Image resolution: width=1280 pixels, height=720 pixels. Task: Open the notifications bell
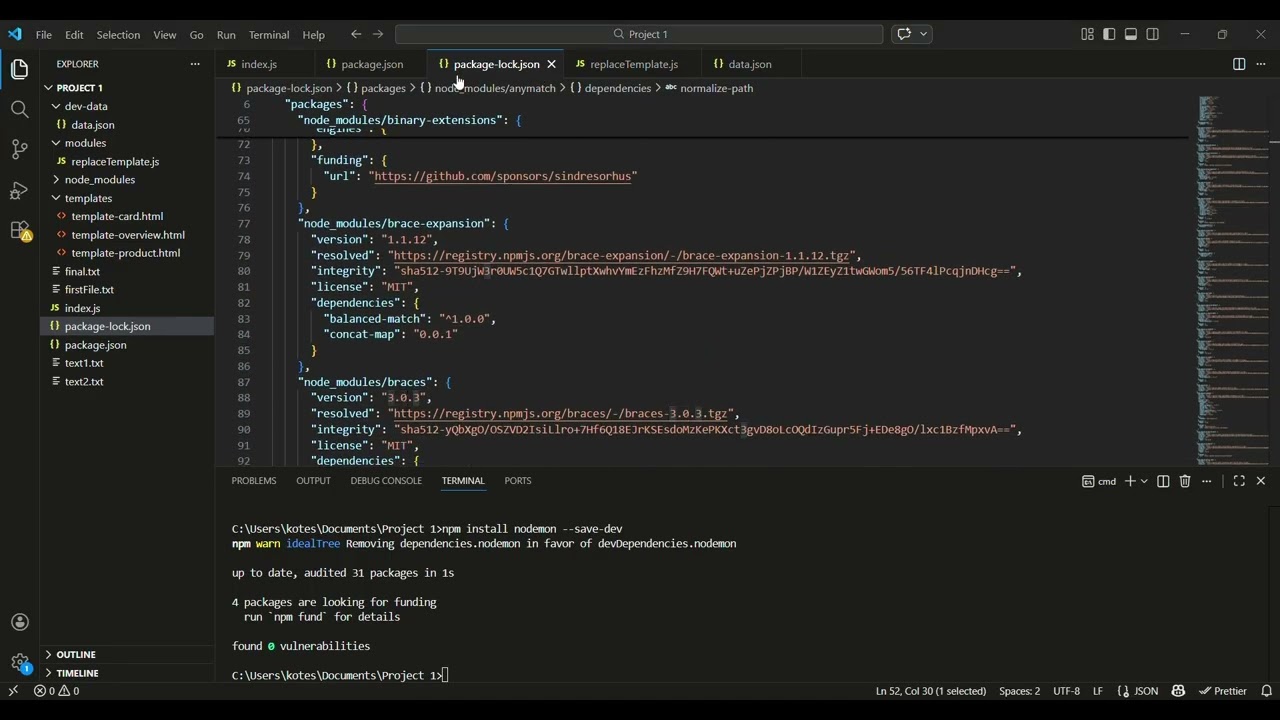point(1266,691)
